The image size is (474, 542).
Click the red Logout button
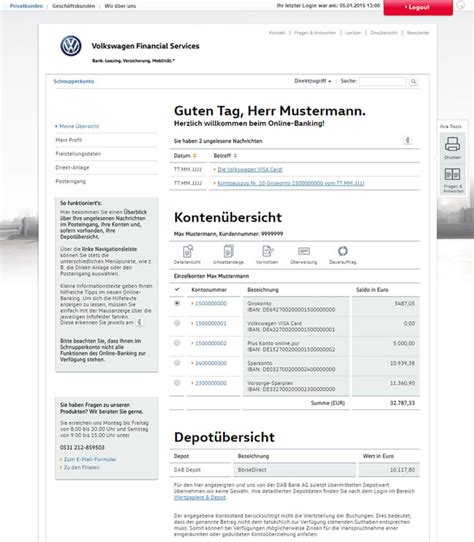tap(418, 7)
